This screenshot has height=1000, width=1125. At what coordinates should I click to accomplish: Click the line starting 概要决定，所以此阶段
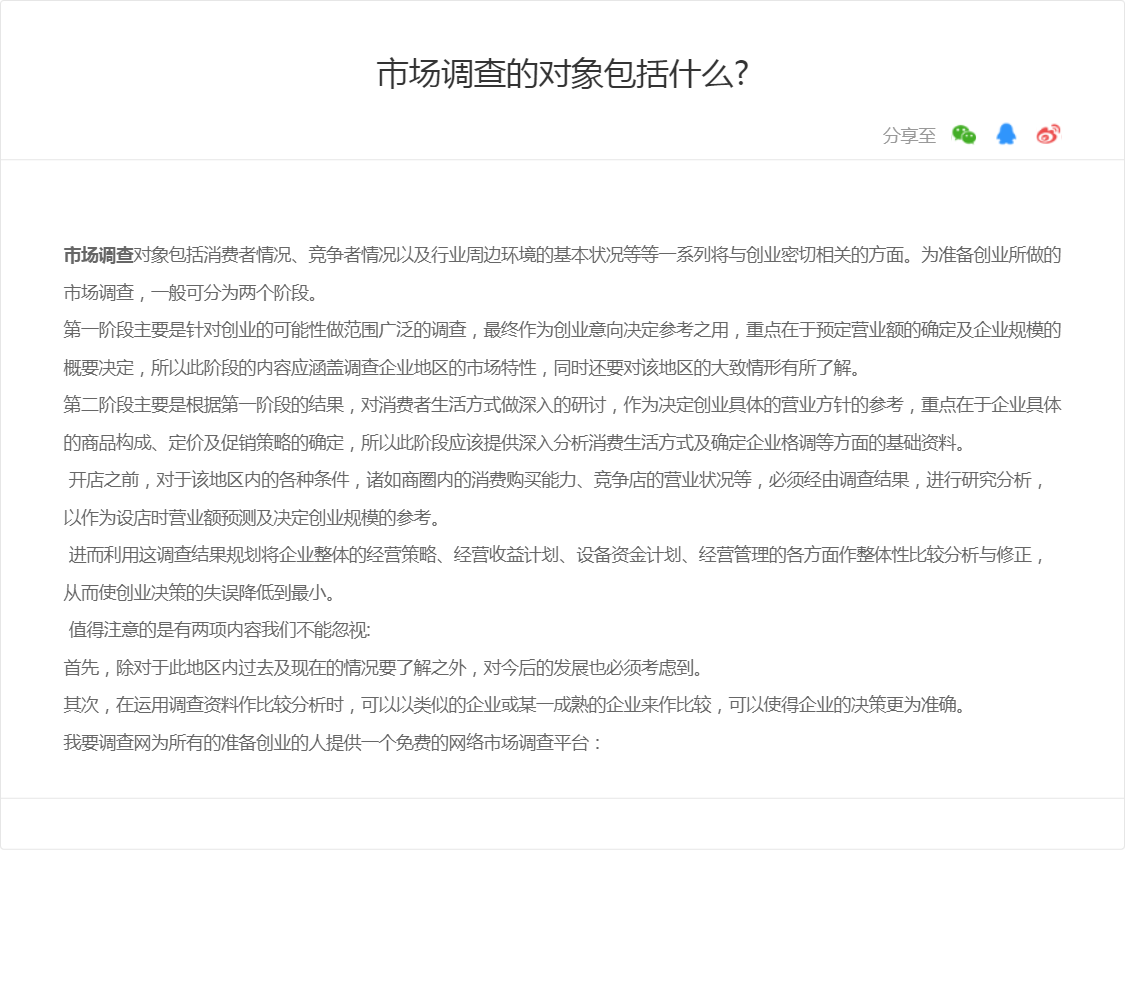pos(462,368)
